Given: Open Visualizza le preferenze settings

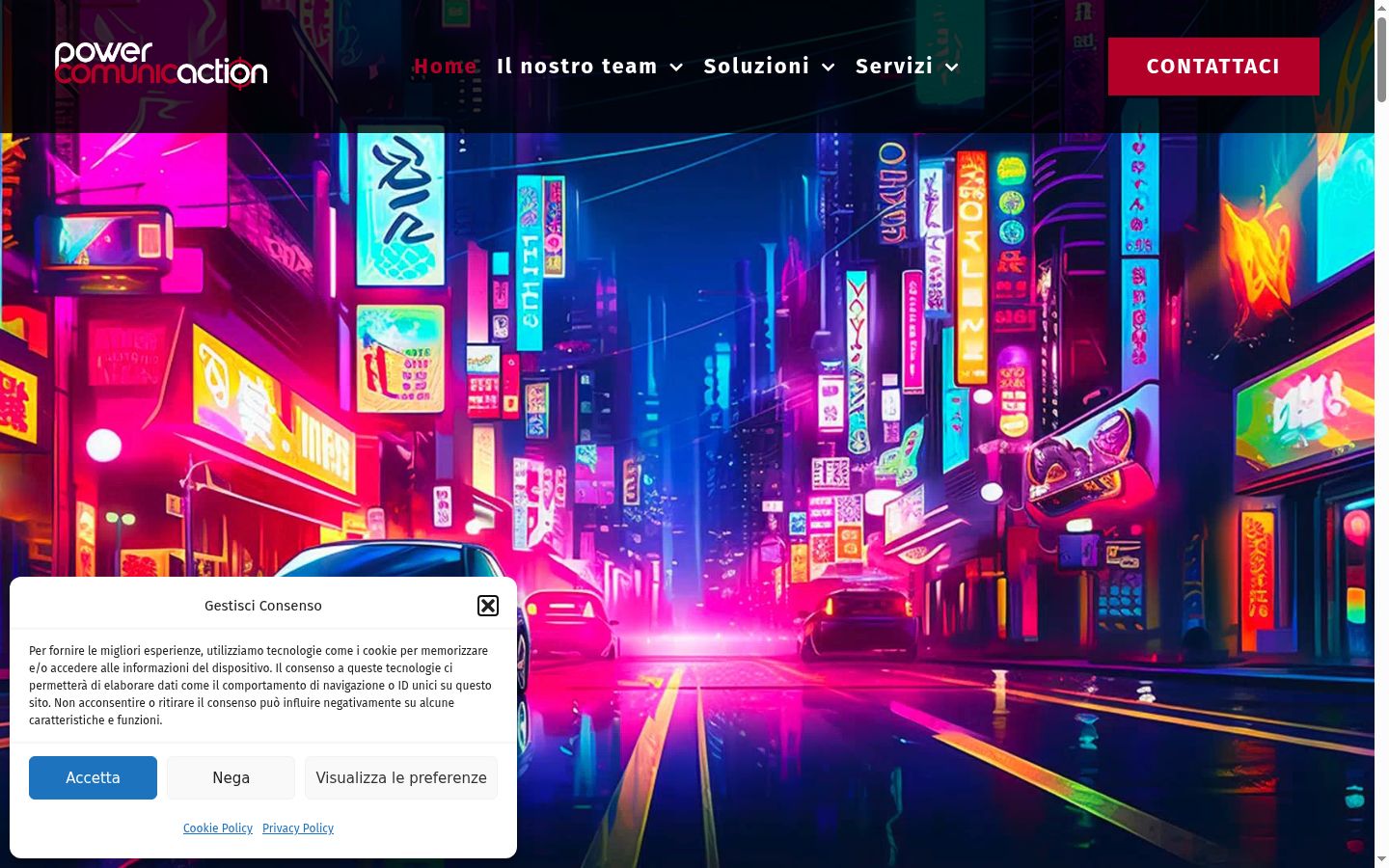Looking at the screenshot, I should [x=401, y=777].
